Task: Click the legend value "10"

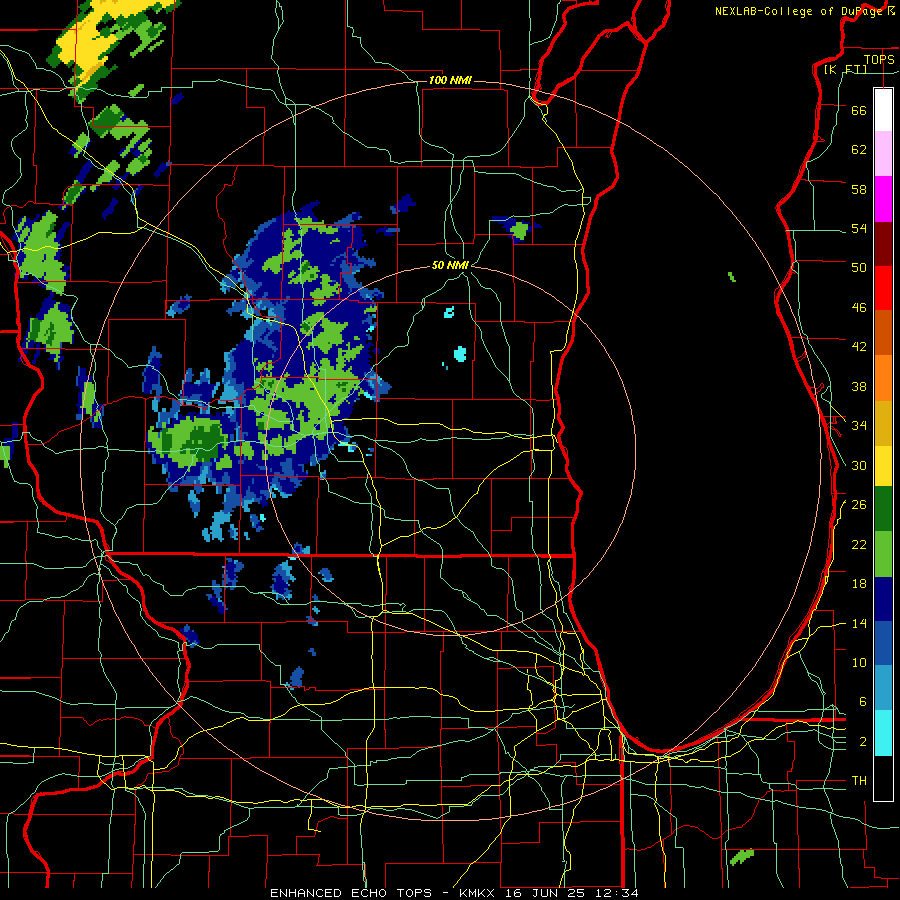Action: [x=859, y=662]
